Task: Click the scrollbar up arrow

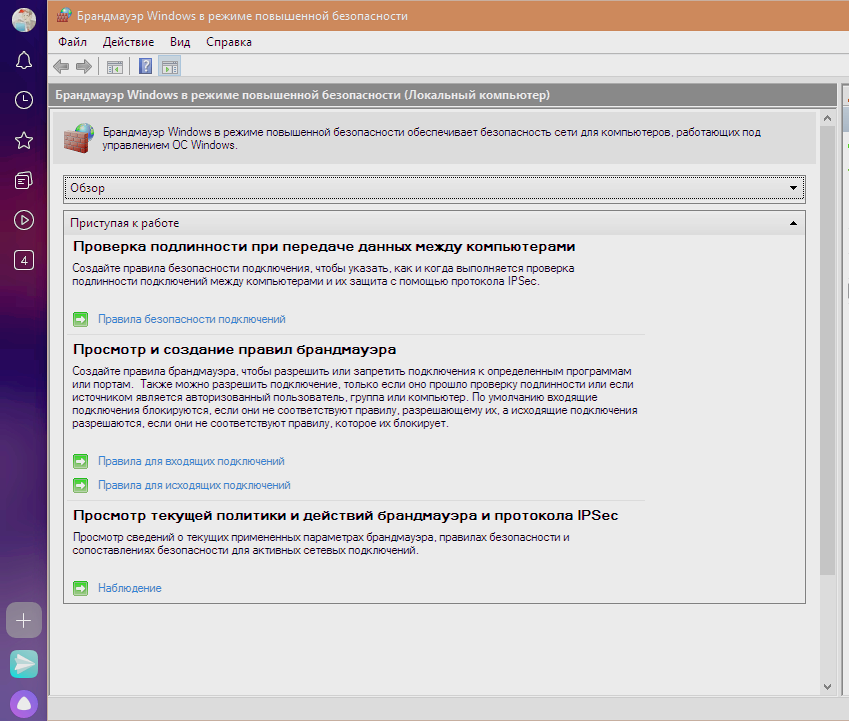Action: 827,118
